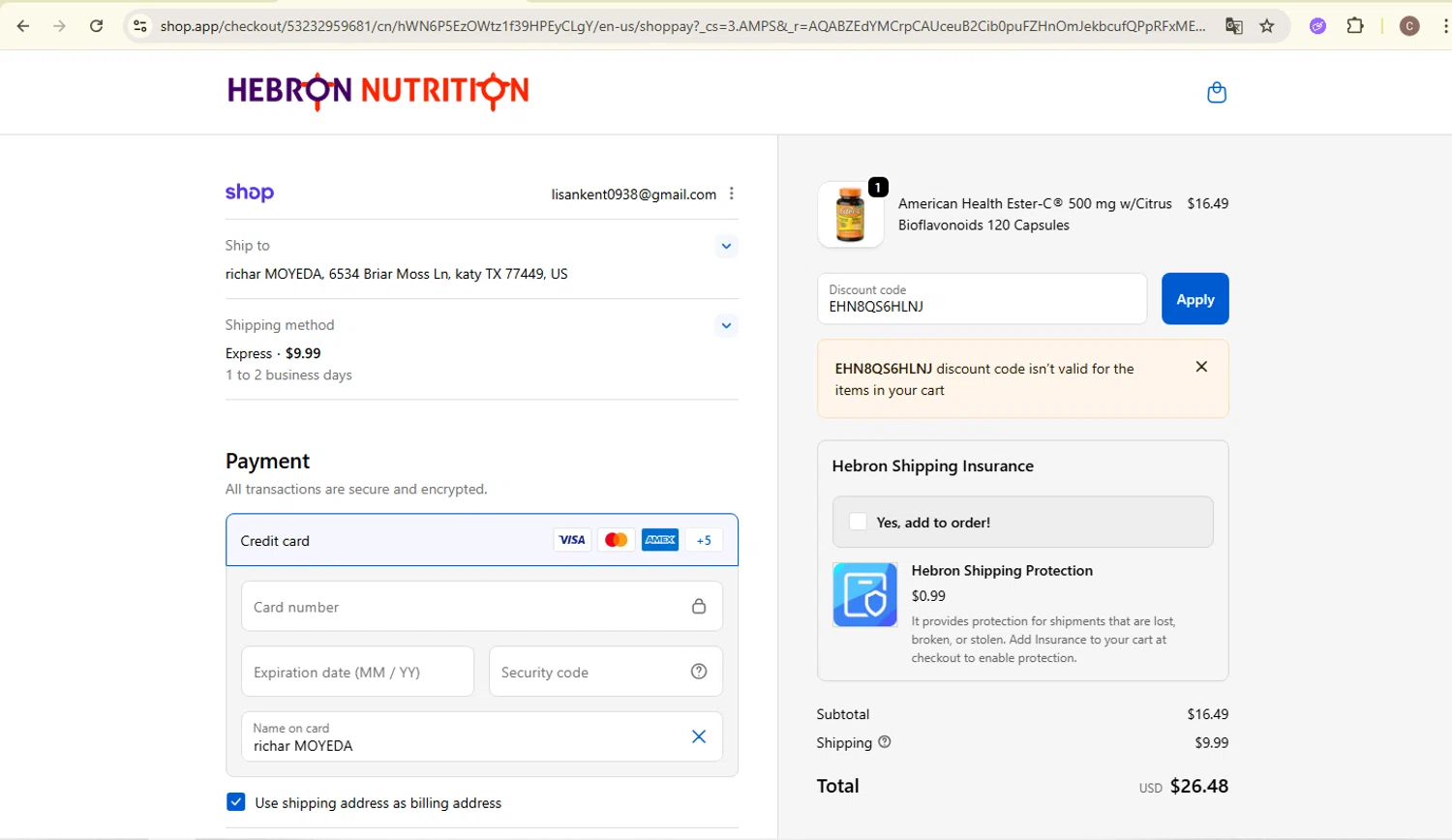The width and height of the screenshot is (1452, 840).
Task: Click the lock icon in card number field
Action: click(699, 607)
